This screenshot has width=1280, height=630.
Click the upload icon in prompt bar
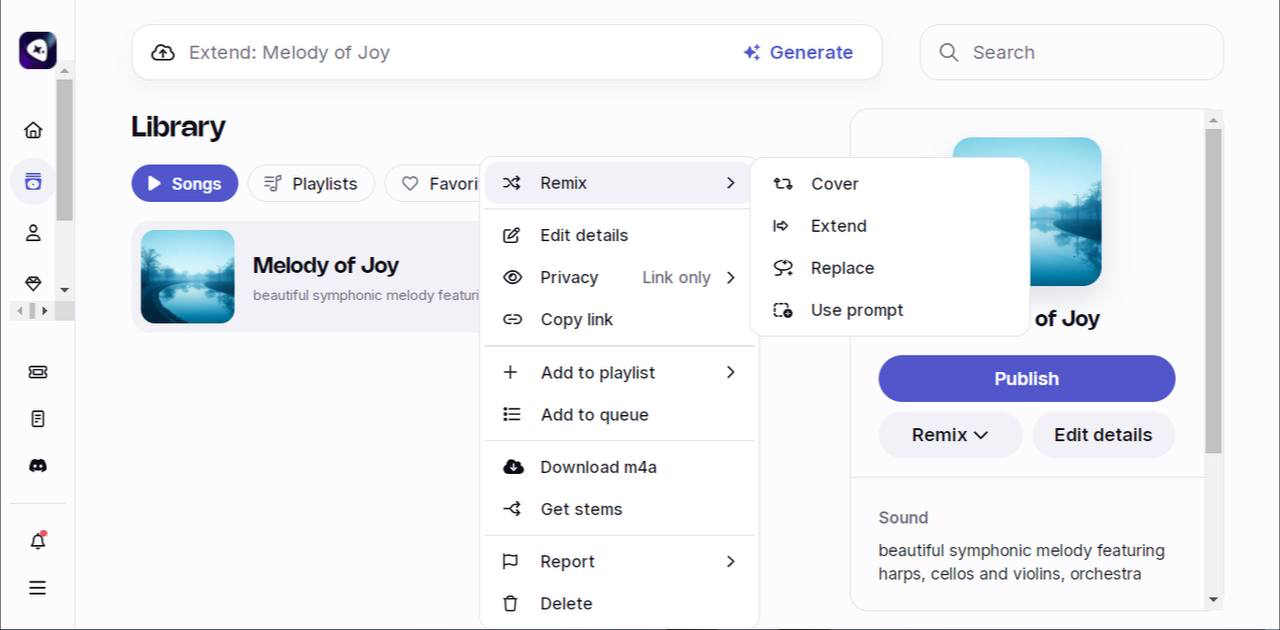163,53
